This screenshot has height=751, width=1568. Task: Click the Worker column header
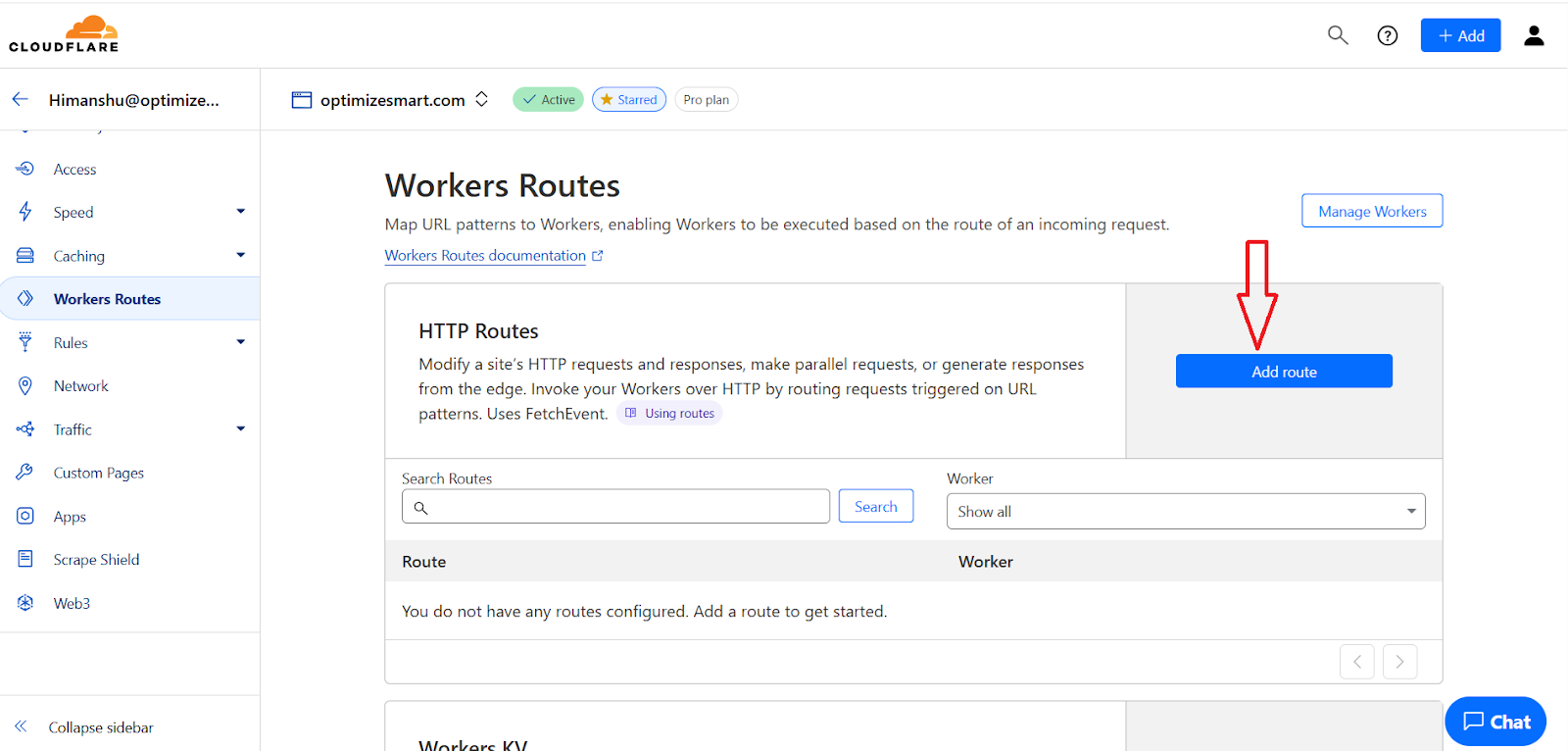coord(986,561)
